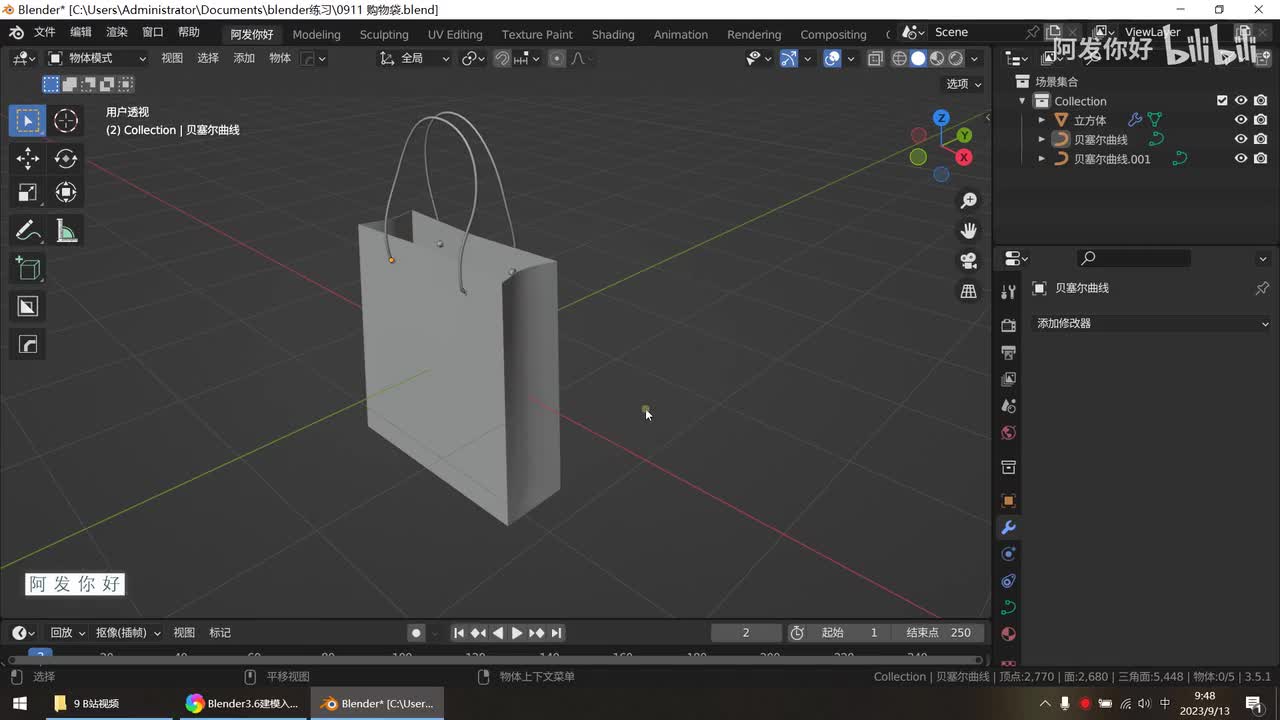Viewport: 1280px width, 720px height.
Task: Open the 回放 playback dropdown
Action: pyautogui.click(x=66, y=632)
